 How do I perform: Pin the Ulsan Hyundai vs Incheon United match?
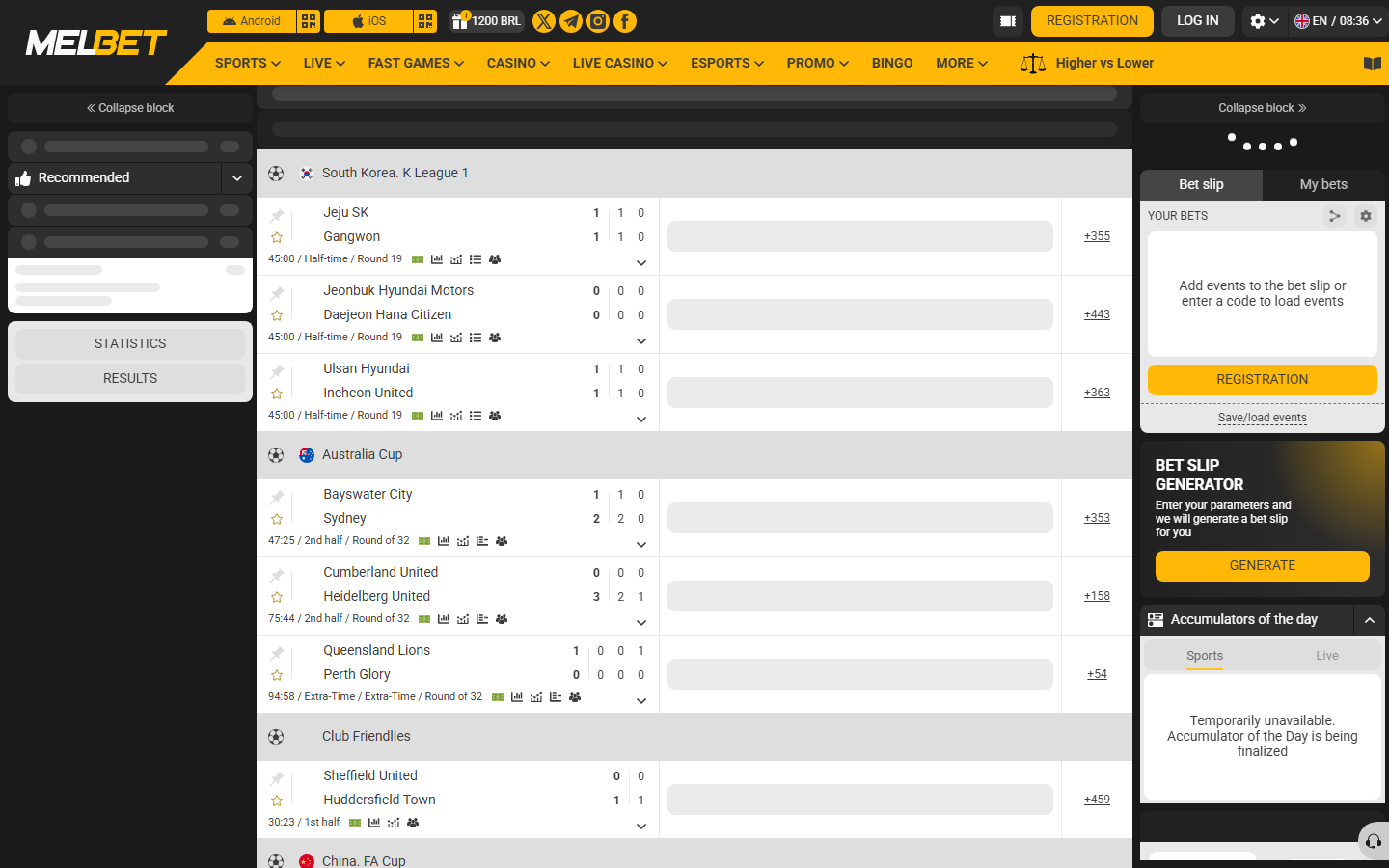coord(277,371)
